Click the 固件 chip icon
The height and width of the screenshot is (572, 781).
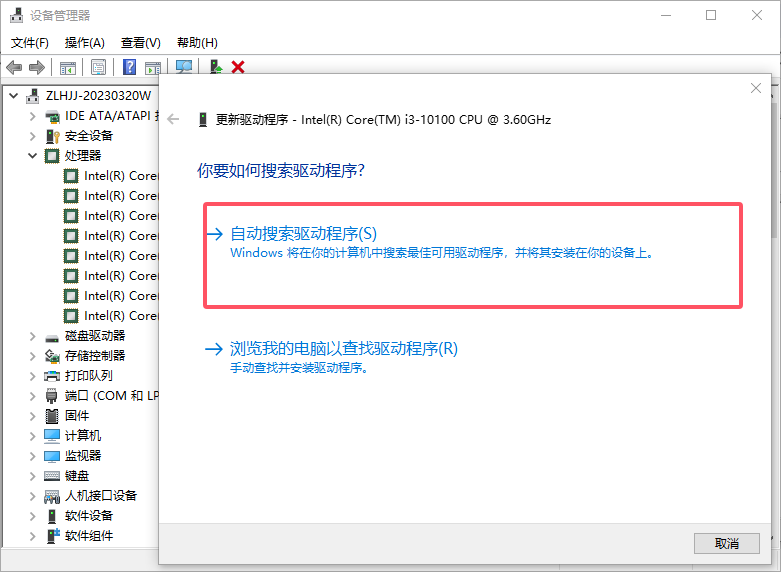click(x=52, y=416)
